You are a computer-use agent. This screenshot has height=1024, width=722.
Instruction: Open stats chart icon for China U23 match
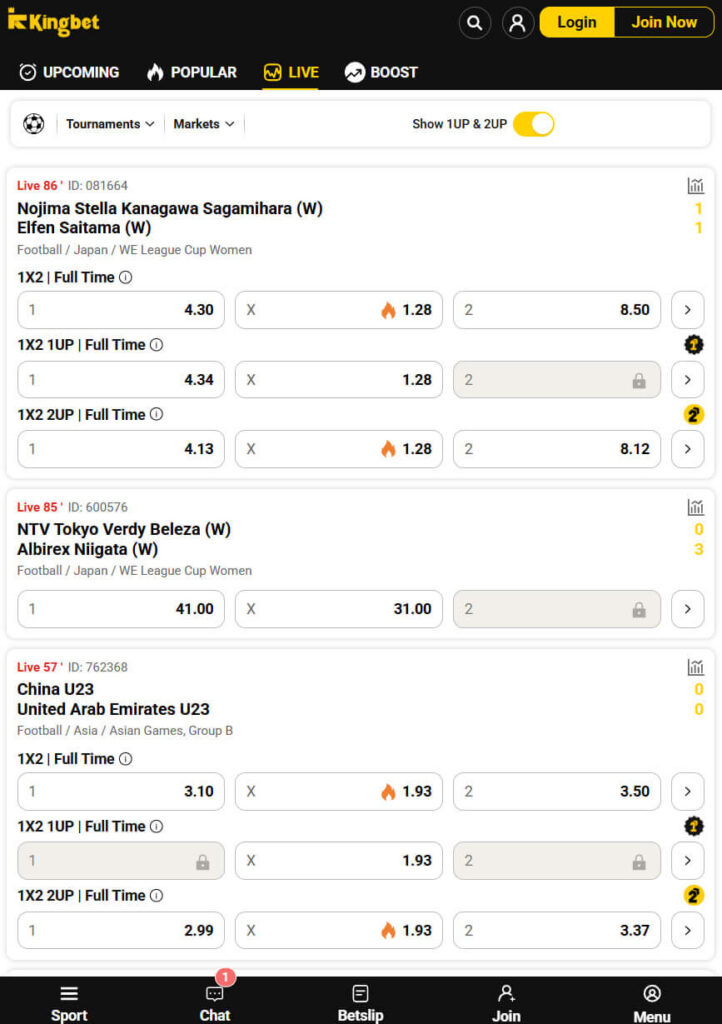[695, 667]
